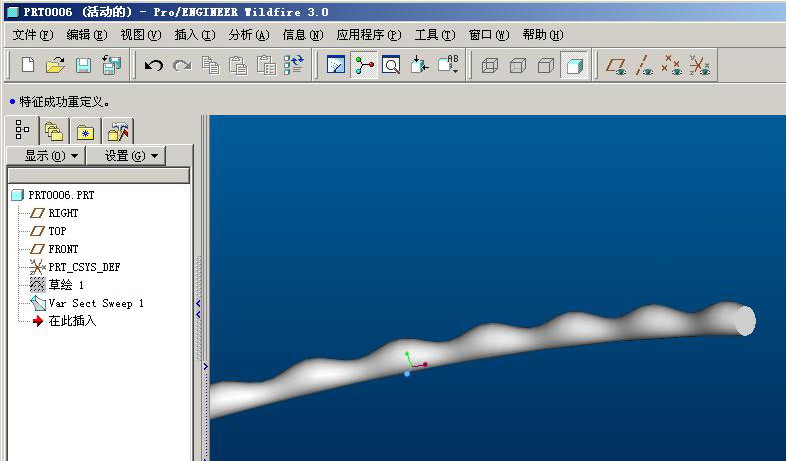
Task: Switch to Wireframe display mode
Action: click(x=490, y=66)
